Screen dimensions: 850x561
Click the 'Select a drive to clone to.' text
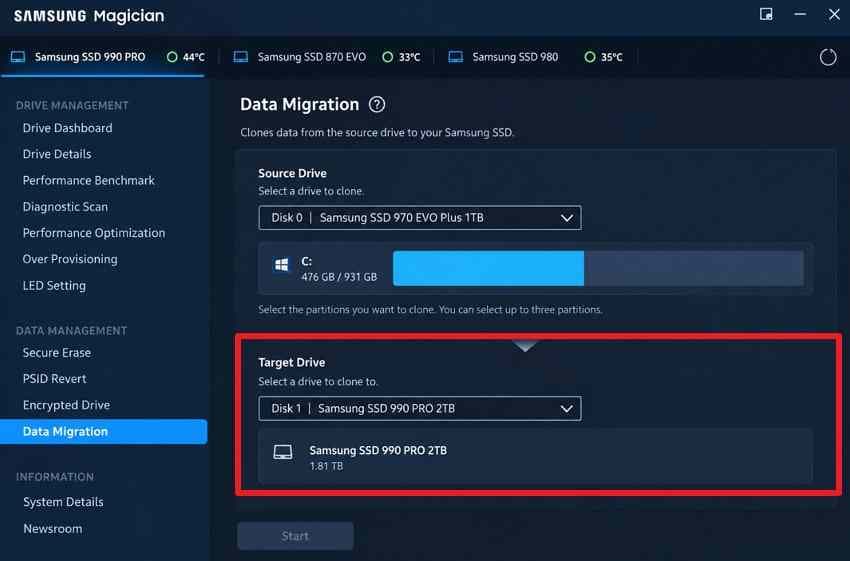click(x=318, y=382)
